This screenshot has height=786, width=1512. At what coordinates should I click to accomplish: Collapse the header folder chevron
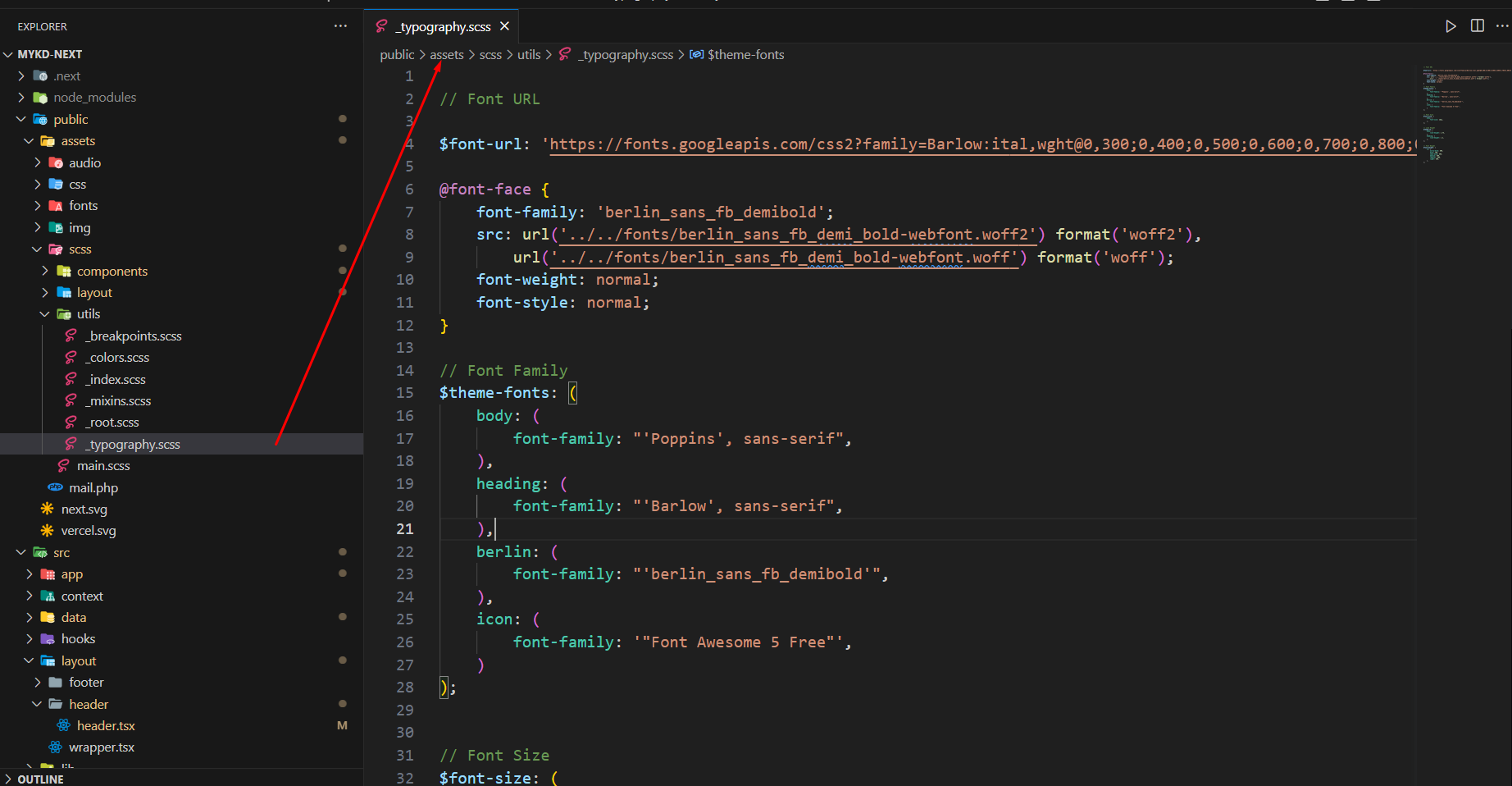coord(37,704)
